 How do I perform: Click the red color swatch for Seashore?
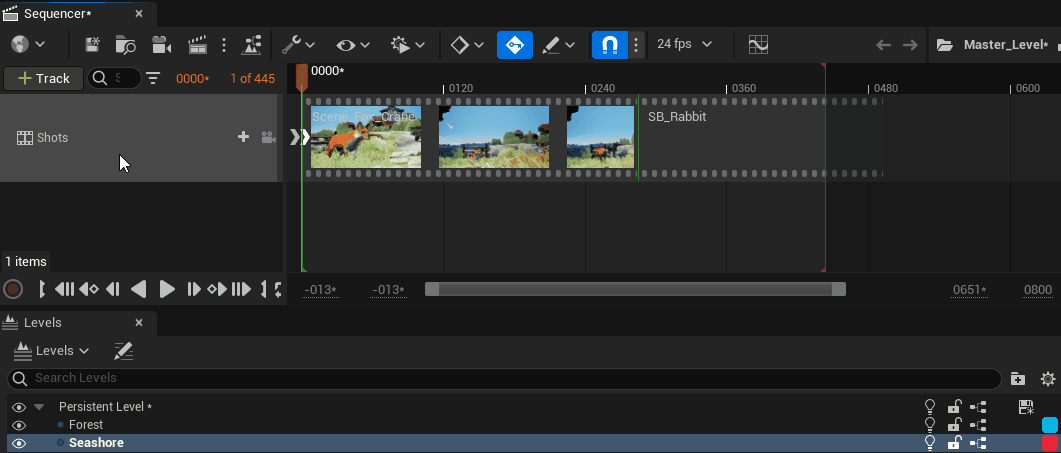tap(1049, 443)
